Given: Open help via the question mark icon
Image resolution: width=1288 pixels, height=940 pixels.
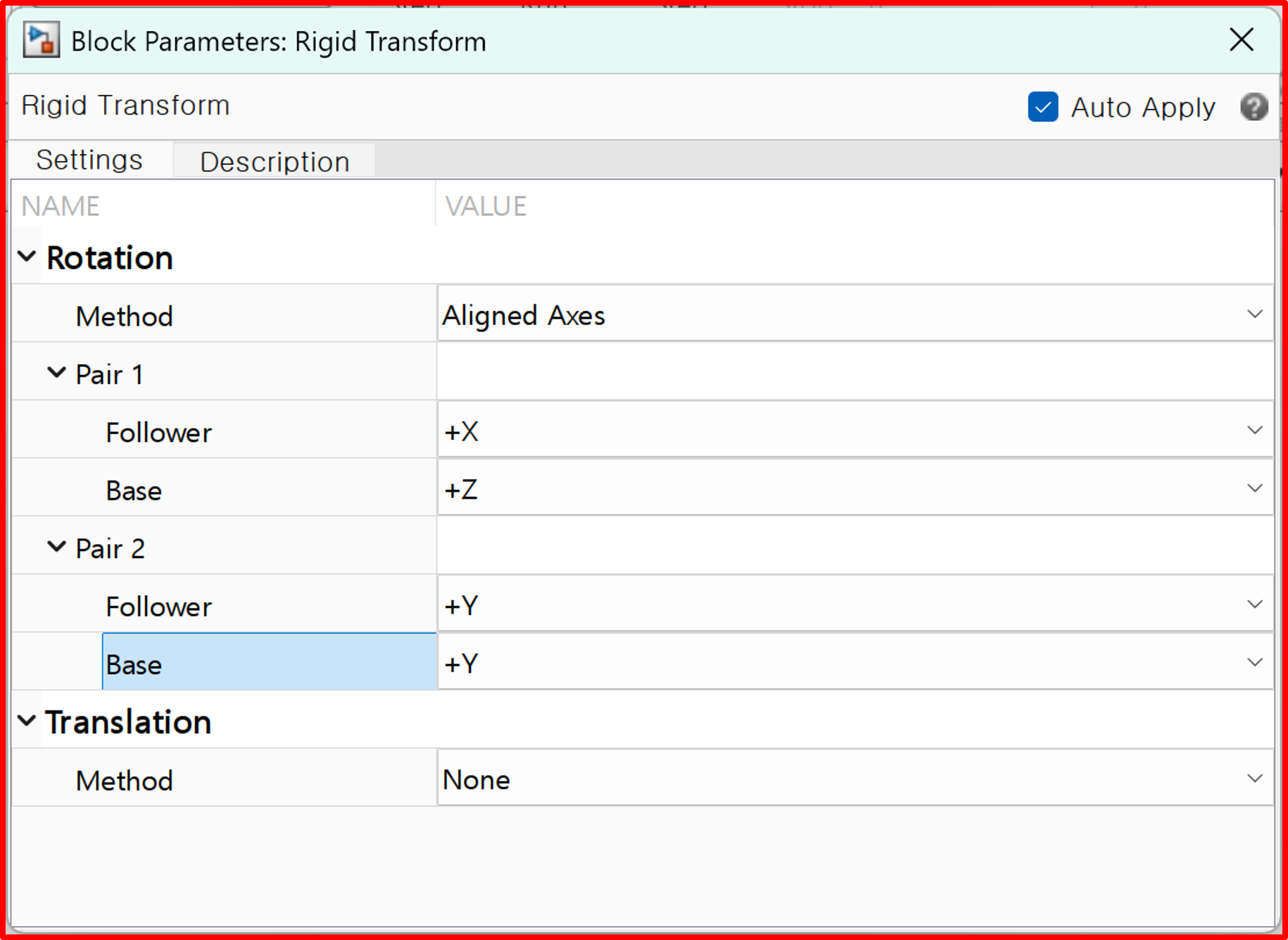Looking at the screenshot, I should pyautogui.click(x=1254, y=108).
